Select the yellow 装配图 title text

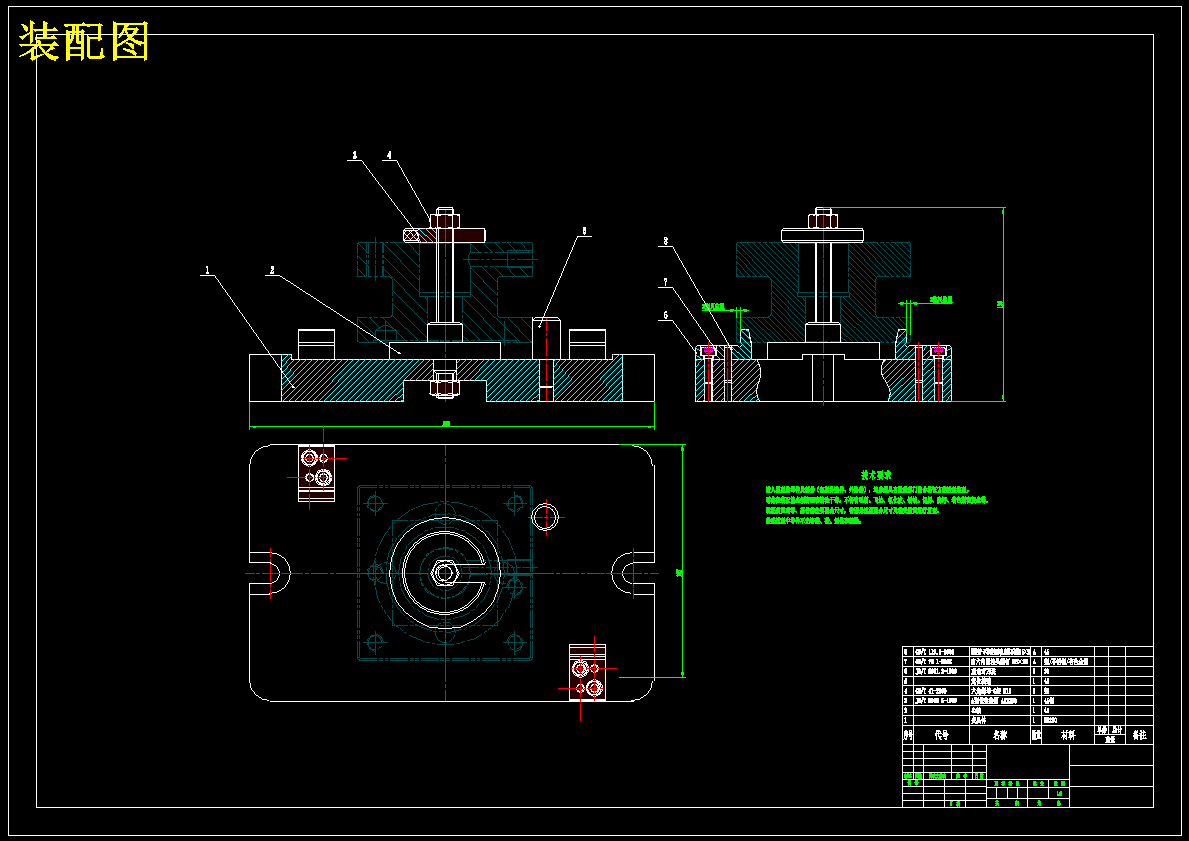click(x=83, y=41)
